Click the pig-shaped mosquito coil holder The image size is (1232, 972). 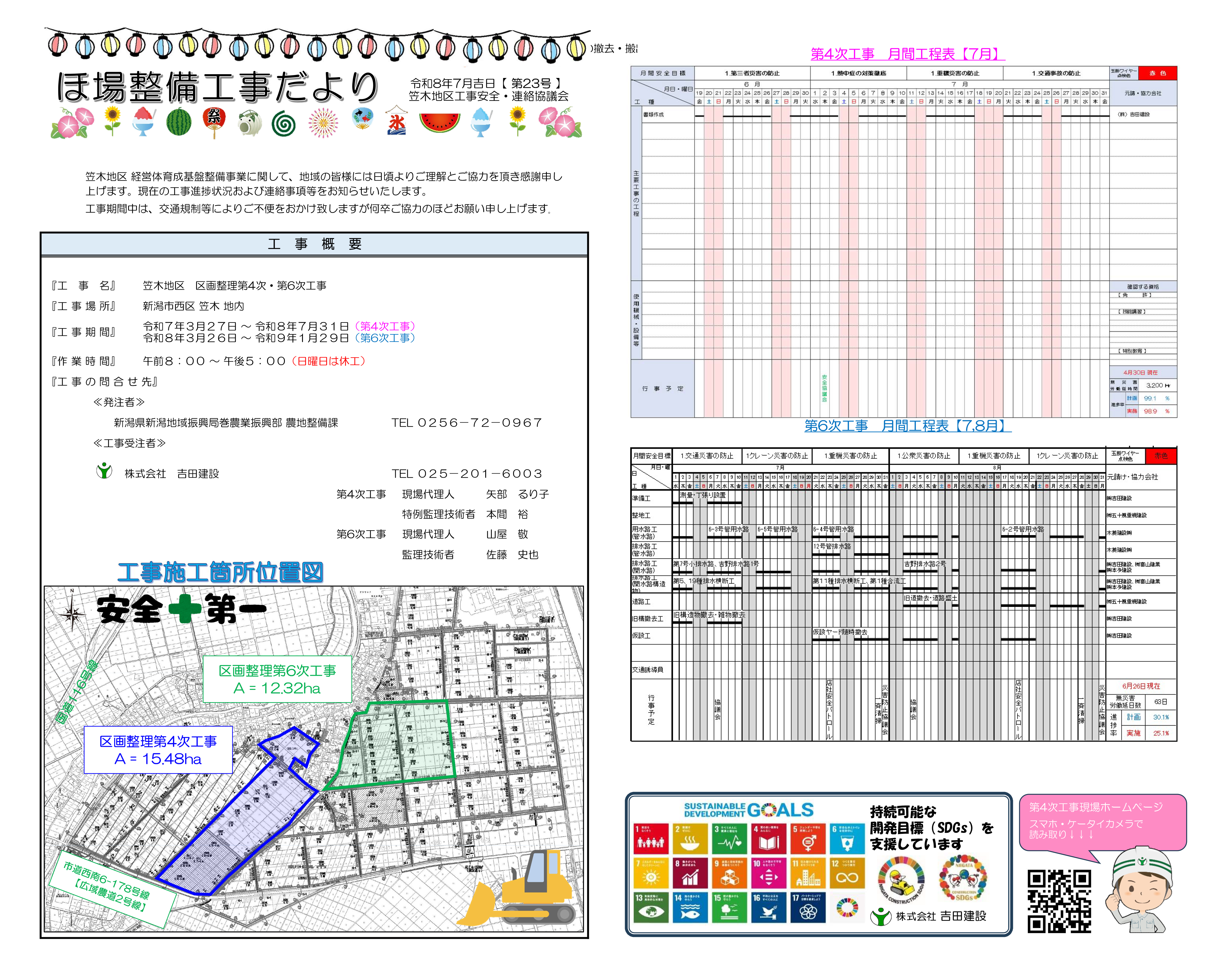click(x=249, y=123)
